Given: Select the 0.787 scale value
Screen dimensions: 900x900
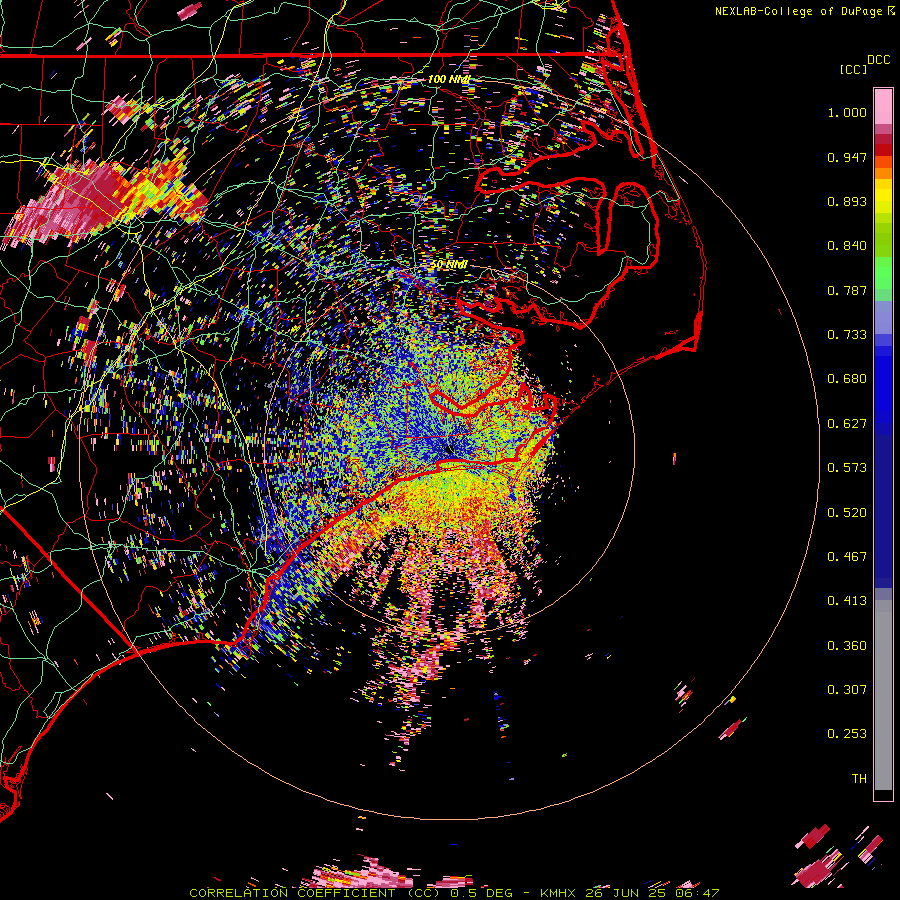Looking at the screenshot, I should [x=847, y=290].
